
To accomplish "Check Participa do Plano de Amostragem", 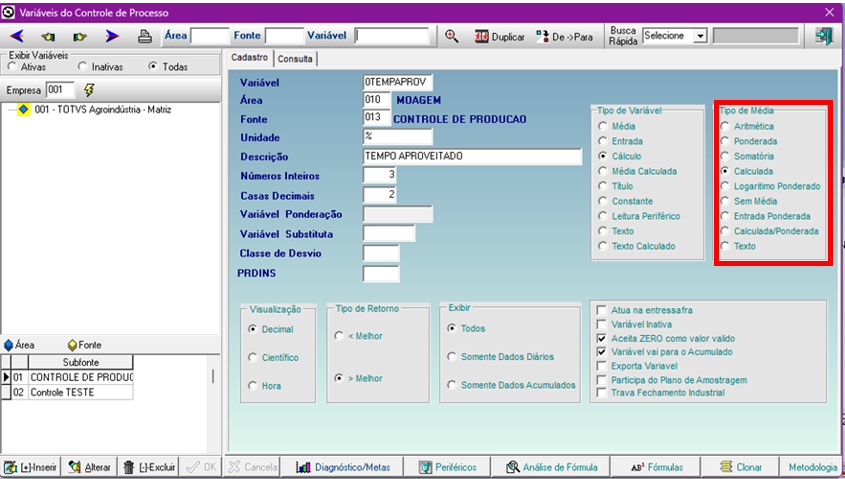I will pos(602,380).
